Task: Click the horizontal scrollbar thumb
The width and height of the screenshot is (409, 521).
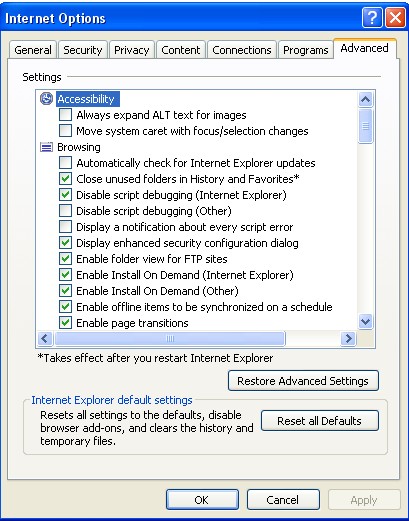Action: (x=170, y=339)
